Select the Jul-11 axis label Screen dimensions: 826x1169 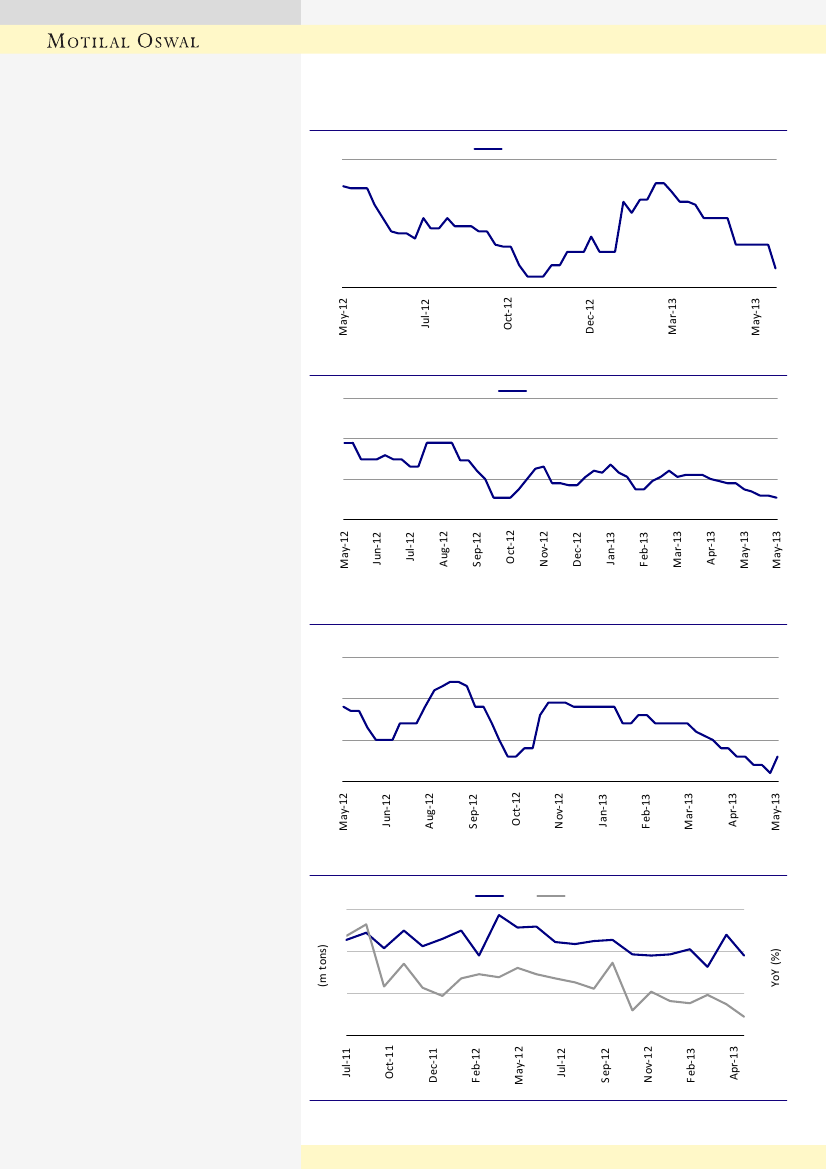click(x=347, y=1065)
